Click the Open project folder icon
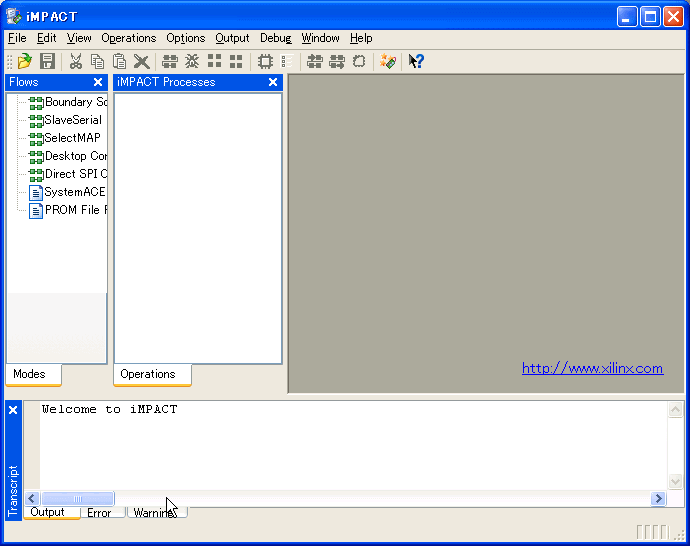The image size is (690, 546). coord(25,62)
